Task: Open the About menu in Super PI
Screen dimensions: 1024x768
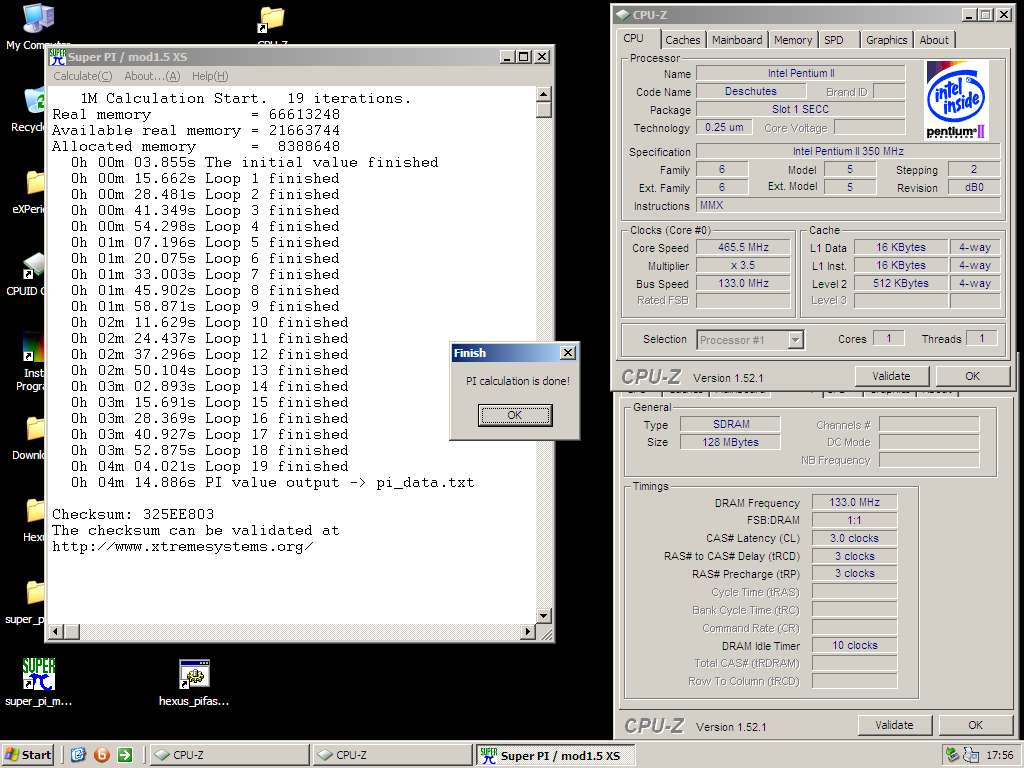Action: click(152, 76)
